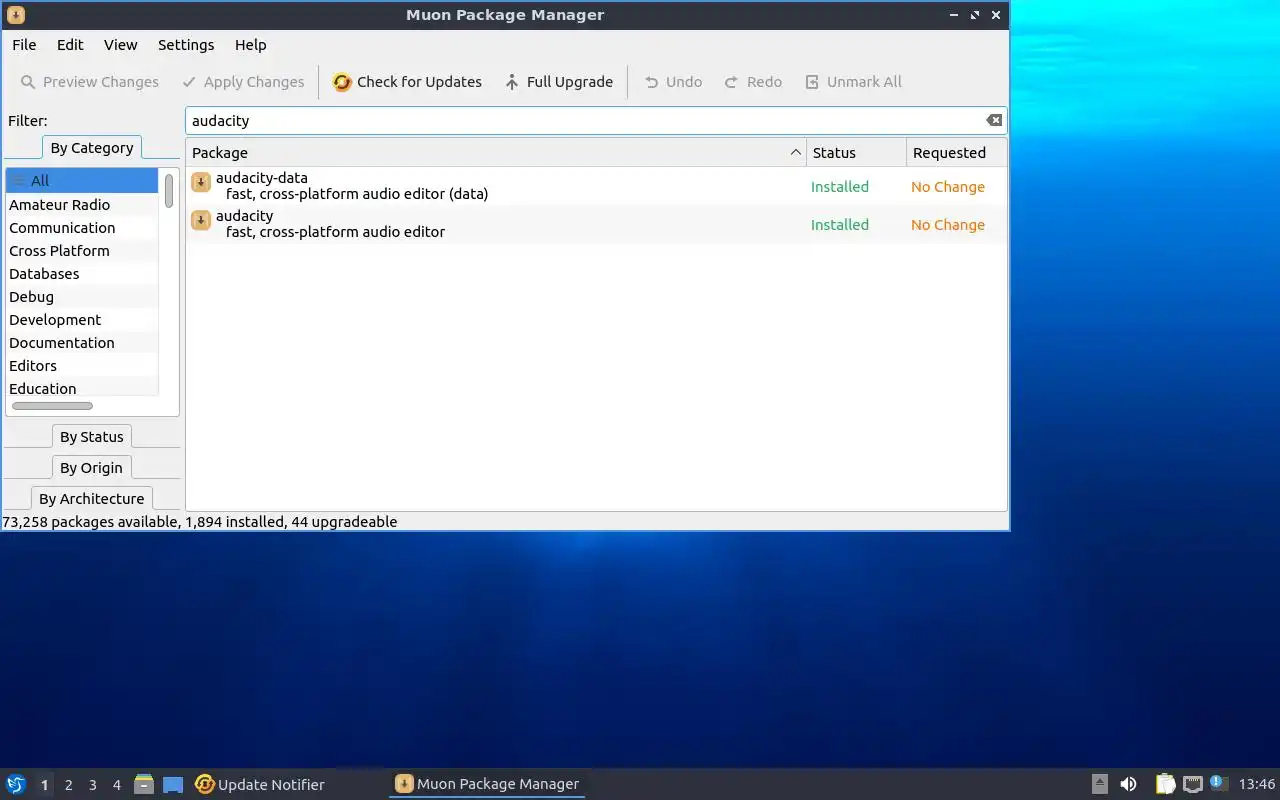Click the Redo toolbar button
The width and height of the screenshot is (1280, 800).
(x=752, y=82)
